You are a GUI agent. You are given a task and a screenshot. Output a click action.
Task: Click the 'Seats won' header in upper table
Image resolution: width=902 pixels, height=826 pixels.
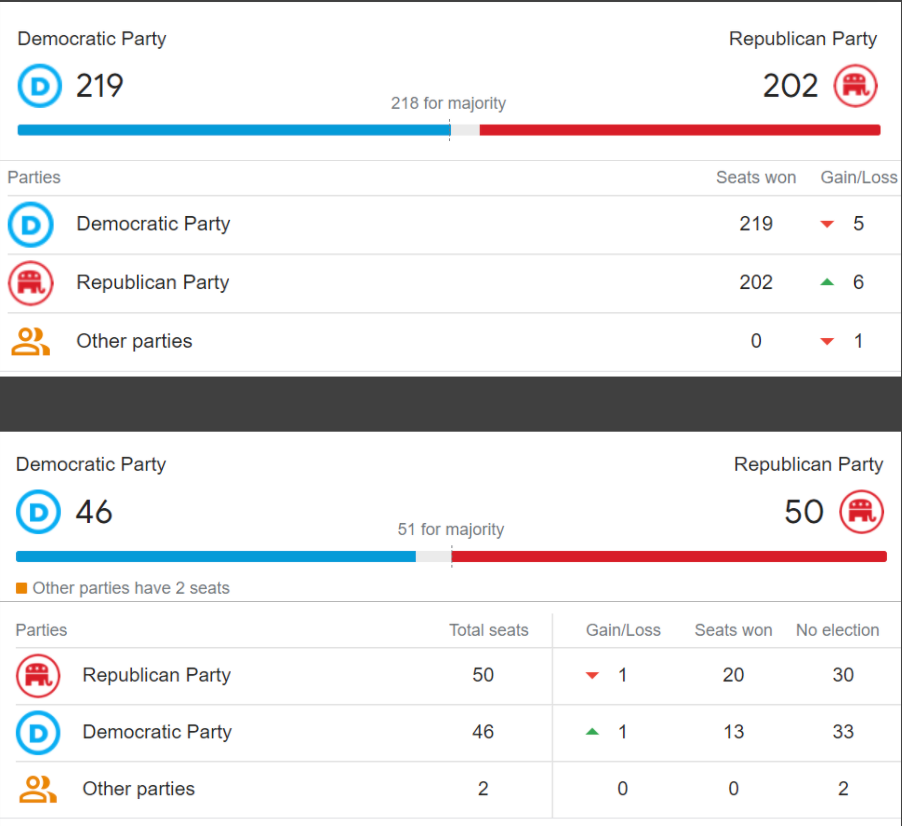click(x=756, y=178)
